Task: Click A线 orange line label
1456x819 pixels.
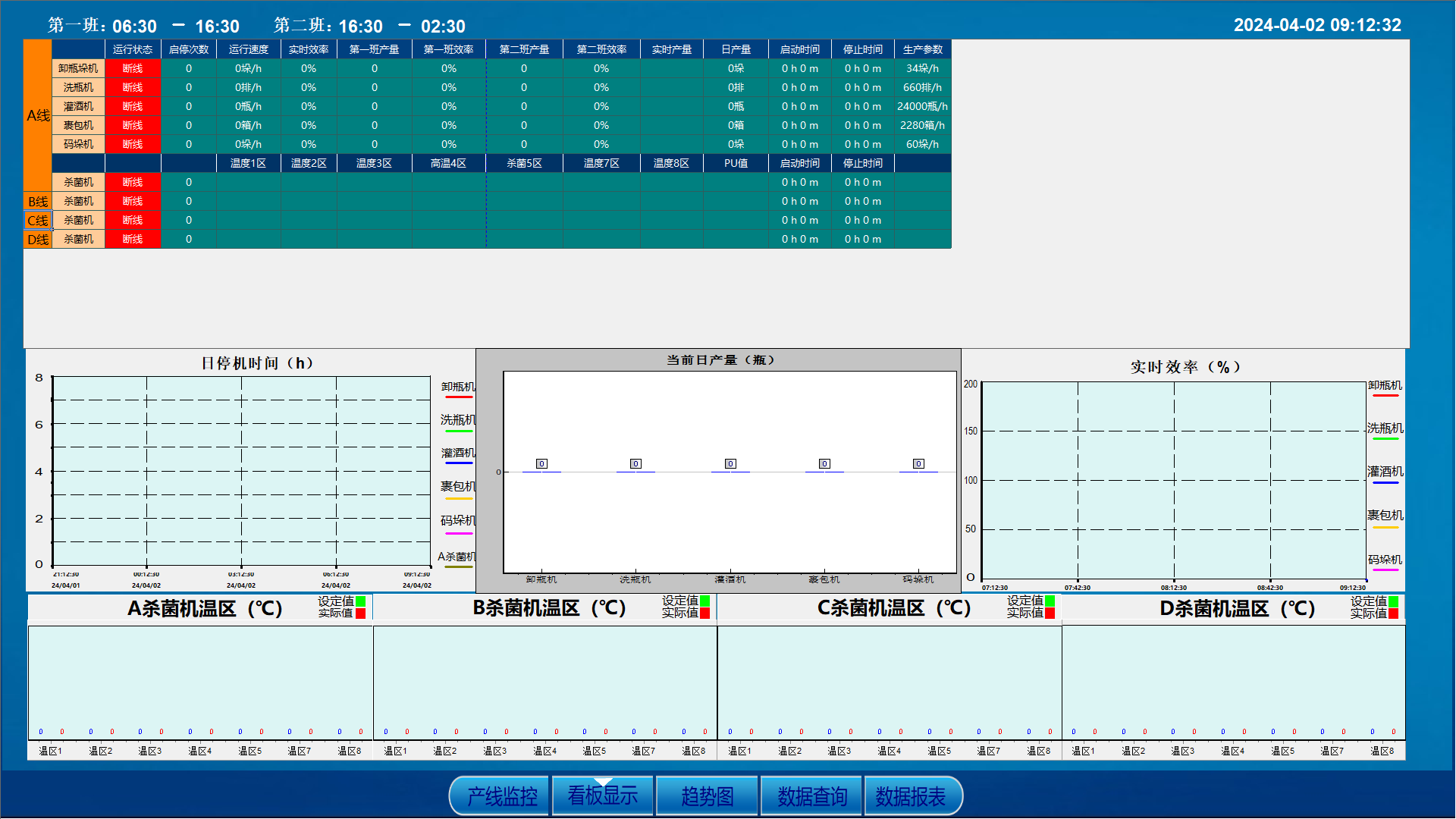Action: coord(38,115)
